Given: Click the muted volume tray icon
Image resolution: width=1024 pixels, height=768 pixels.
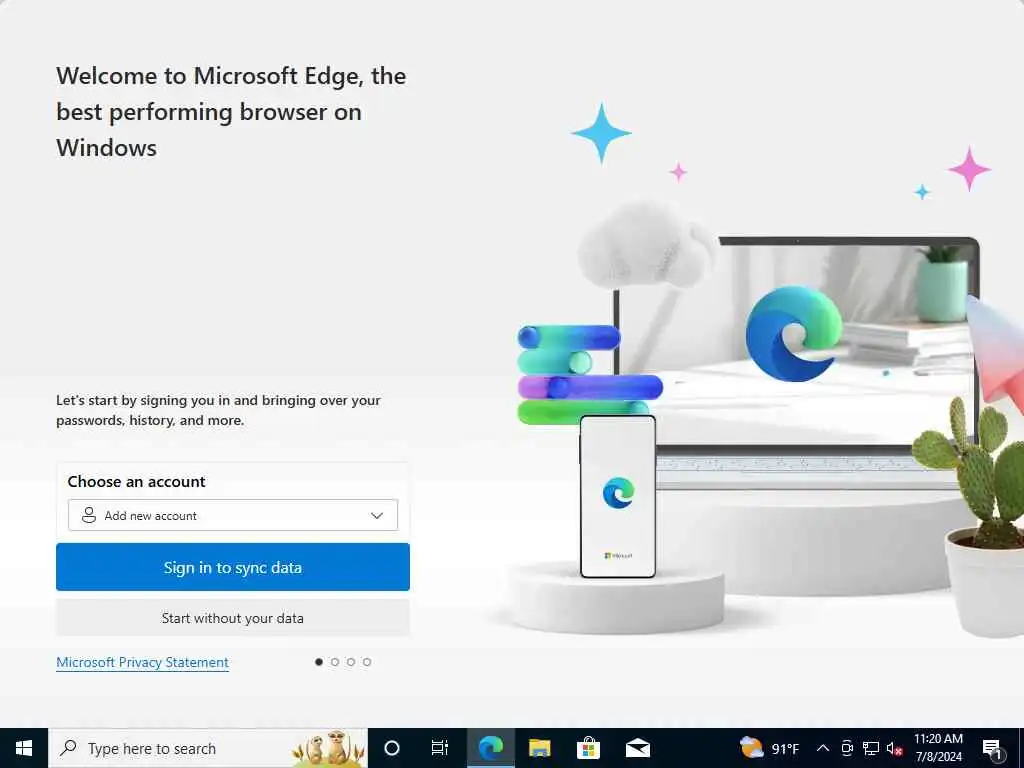Looking at the screenshot, I should pyautogui.click(x=894, y=748).
